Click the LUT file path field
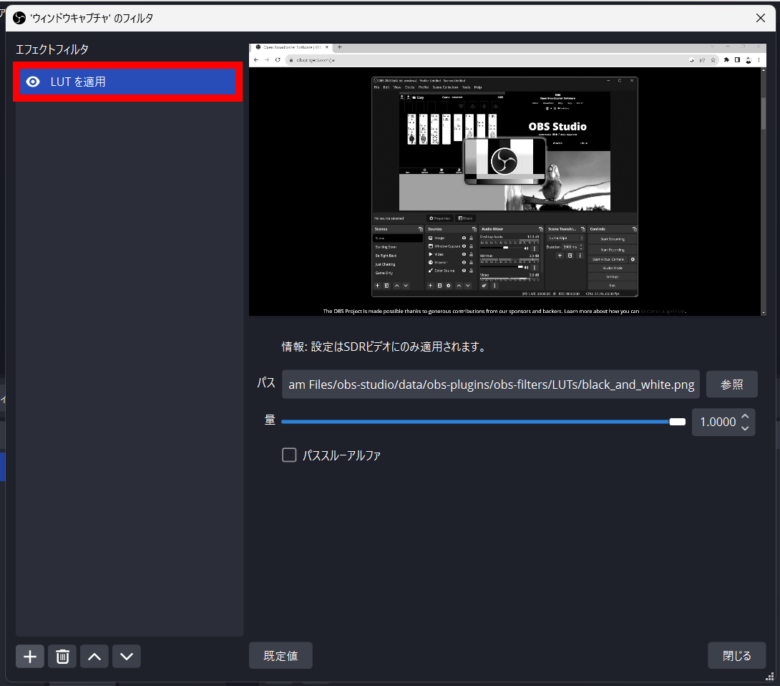 [490, 385]
